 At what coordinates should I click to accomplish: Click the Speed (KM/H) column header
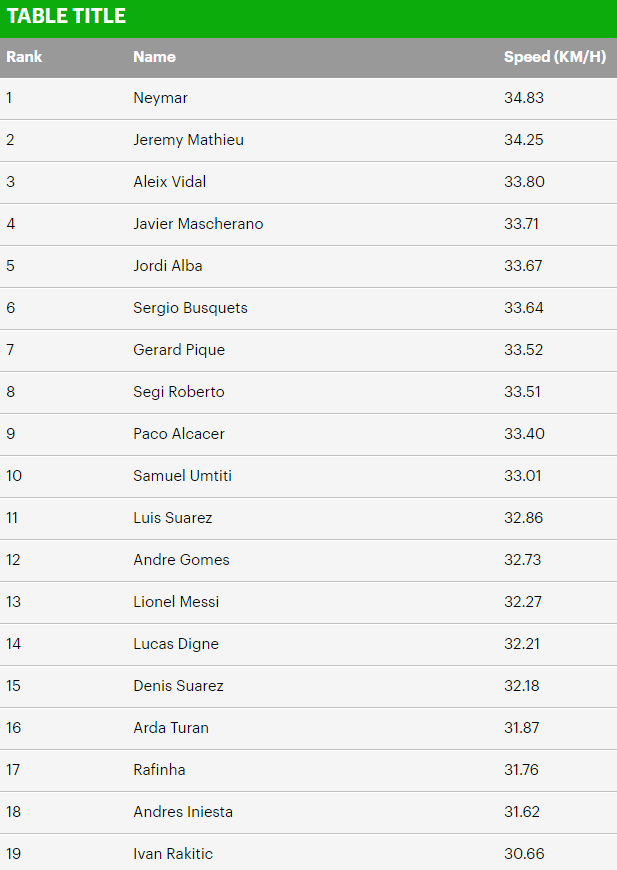(554, 57)
